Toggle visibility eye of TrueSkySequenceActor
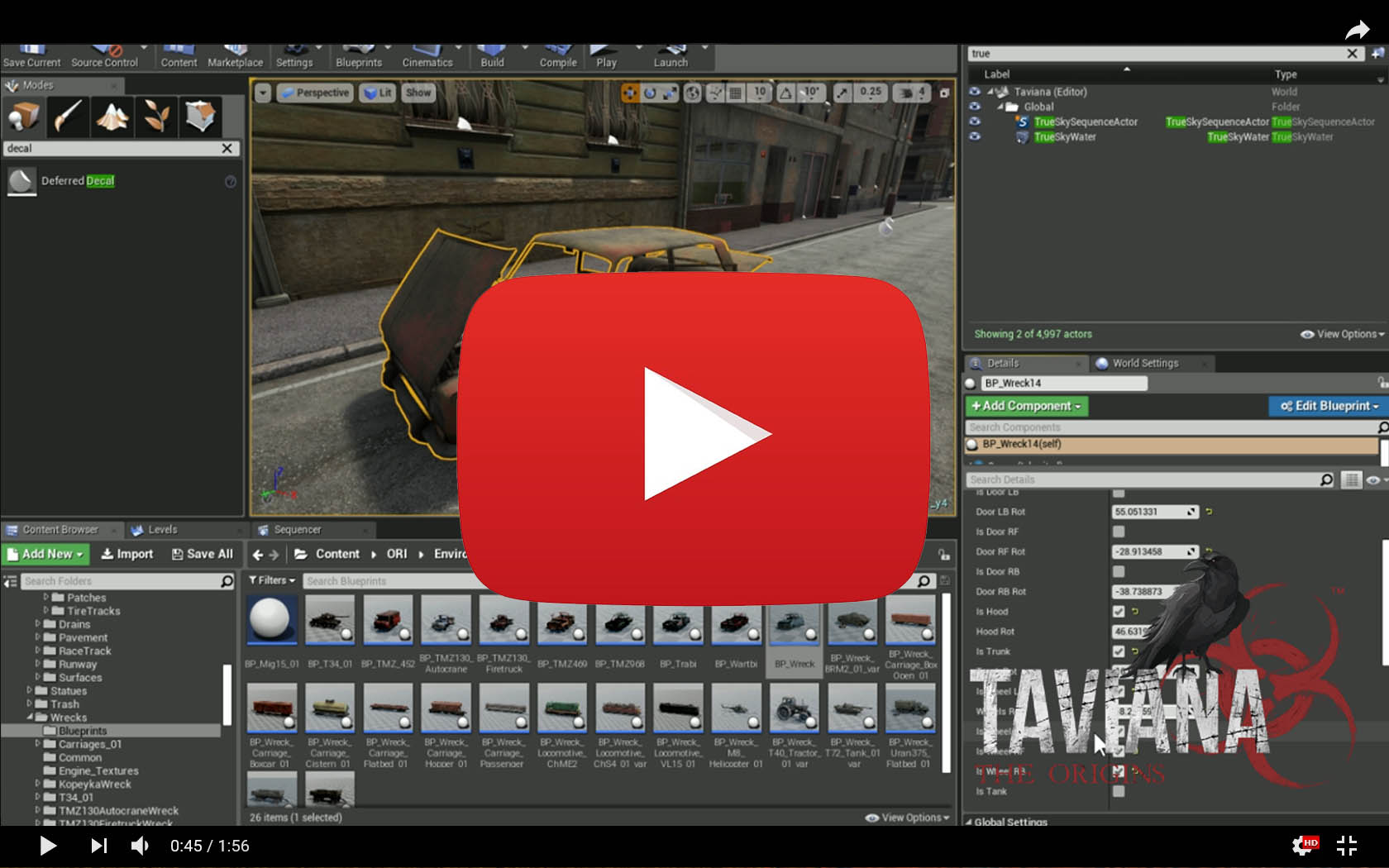1389x868 pixels. click(x=975, y=122)
